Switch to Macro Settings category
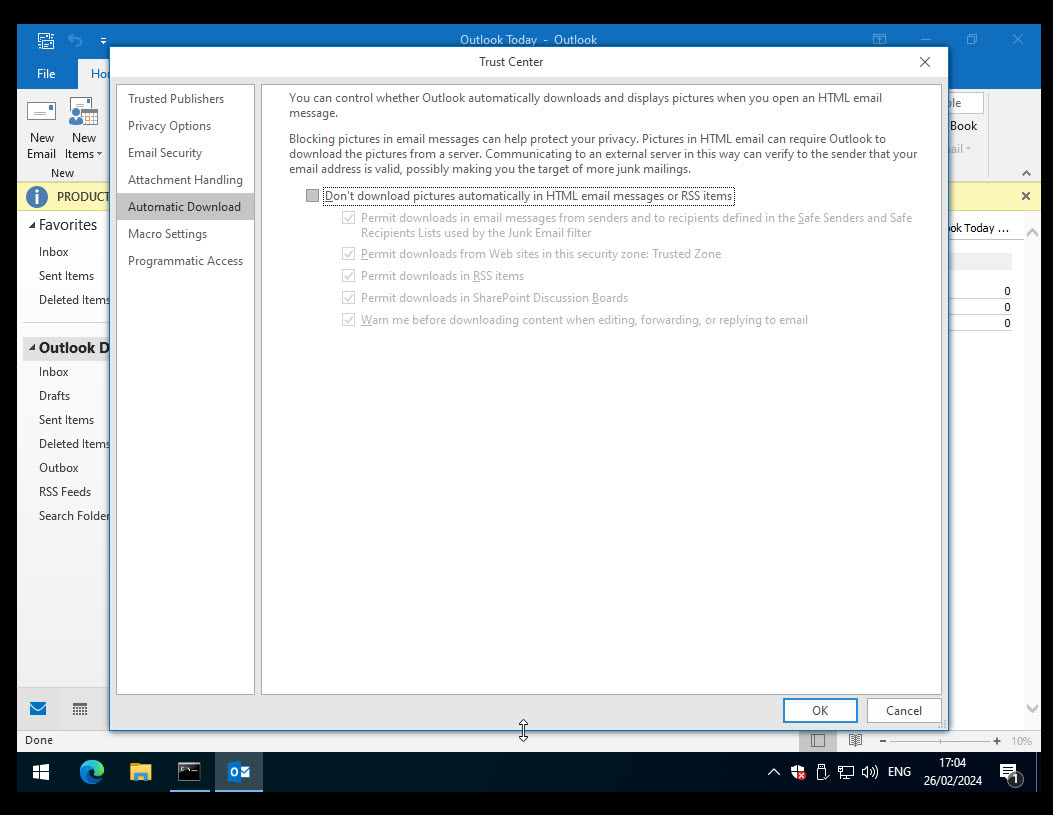 coord(167,233)
